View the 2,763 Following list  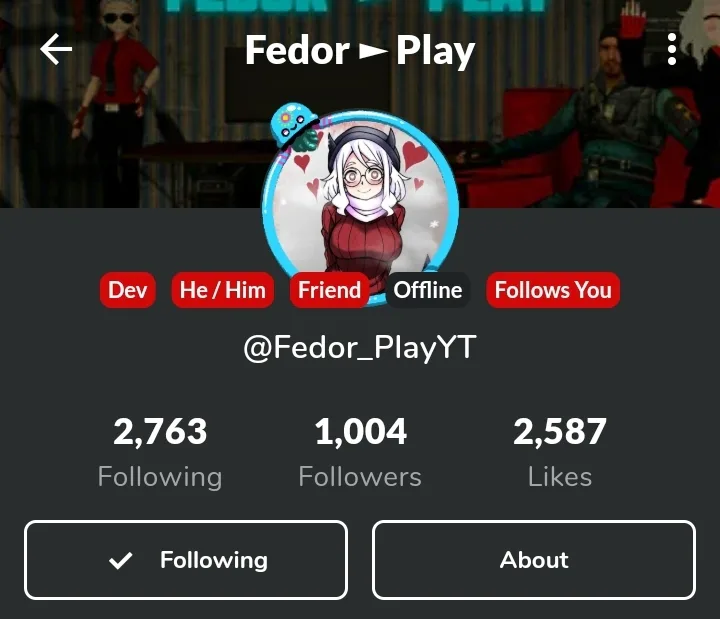click(160, 452)
